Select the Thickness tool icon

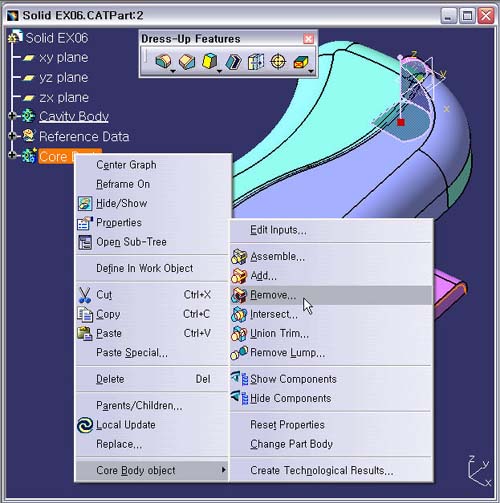[256, 62]
